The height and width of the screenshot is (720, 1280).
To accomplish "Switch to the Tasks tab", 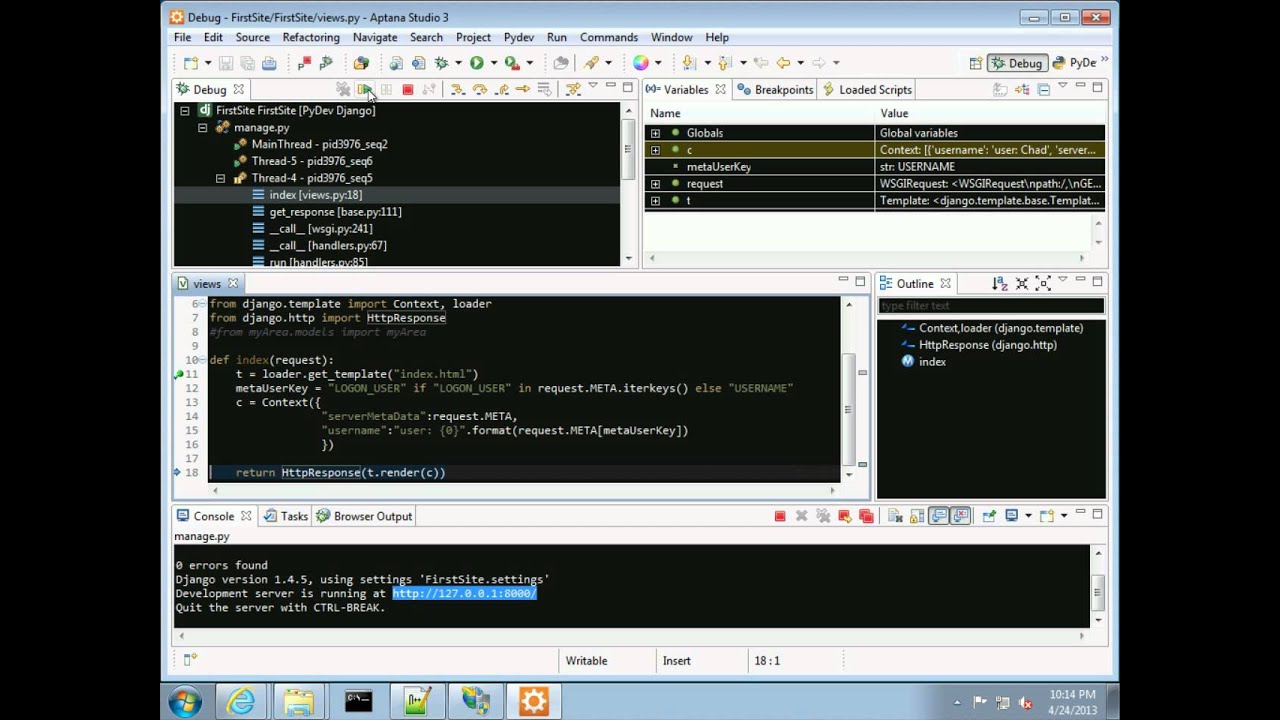I will tap(286, 516).
